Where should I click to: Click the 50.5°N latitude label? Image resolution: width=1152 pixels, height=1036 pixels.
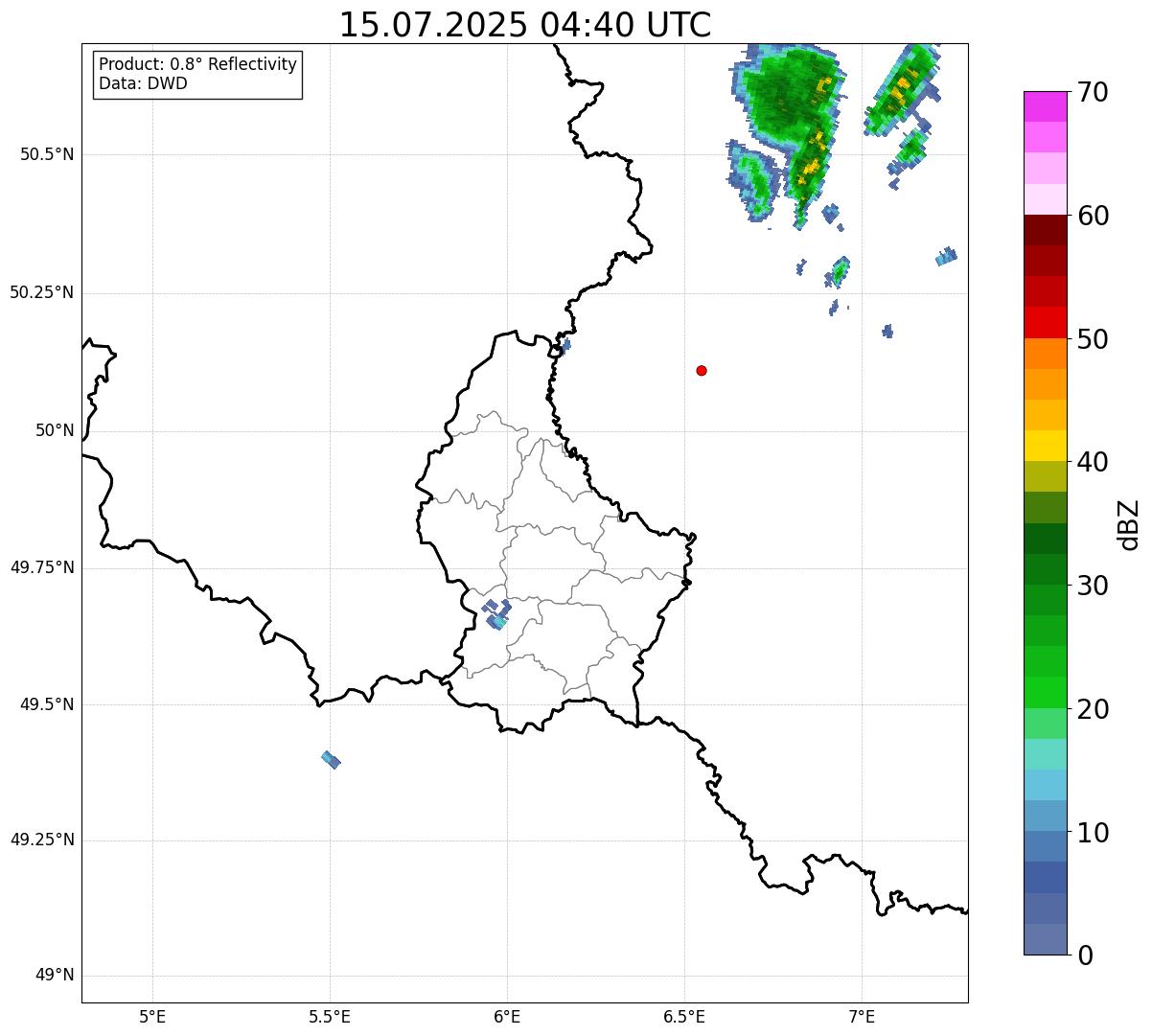pos(47,154)
